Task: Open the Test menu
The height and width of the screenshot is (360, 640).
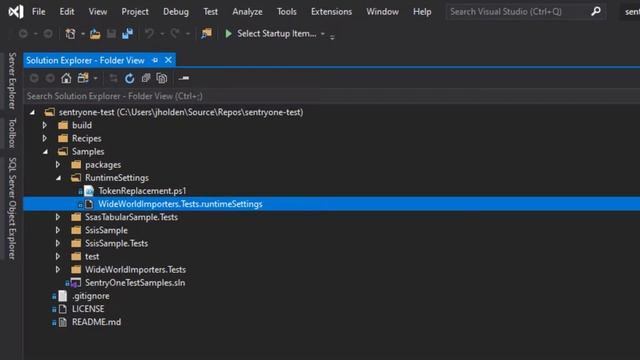Action: click(211, 11)
